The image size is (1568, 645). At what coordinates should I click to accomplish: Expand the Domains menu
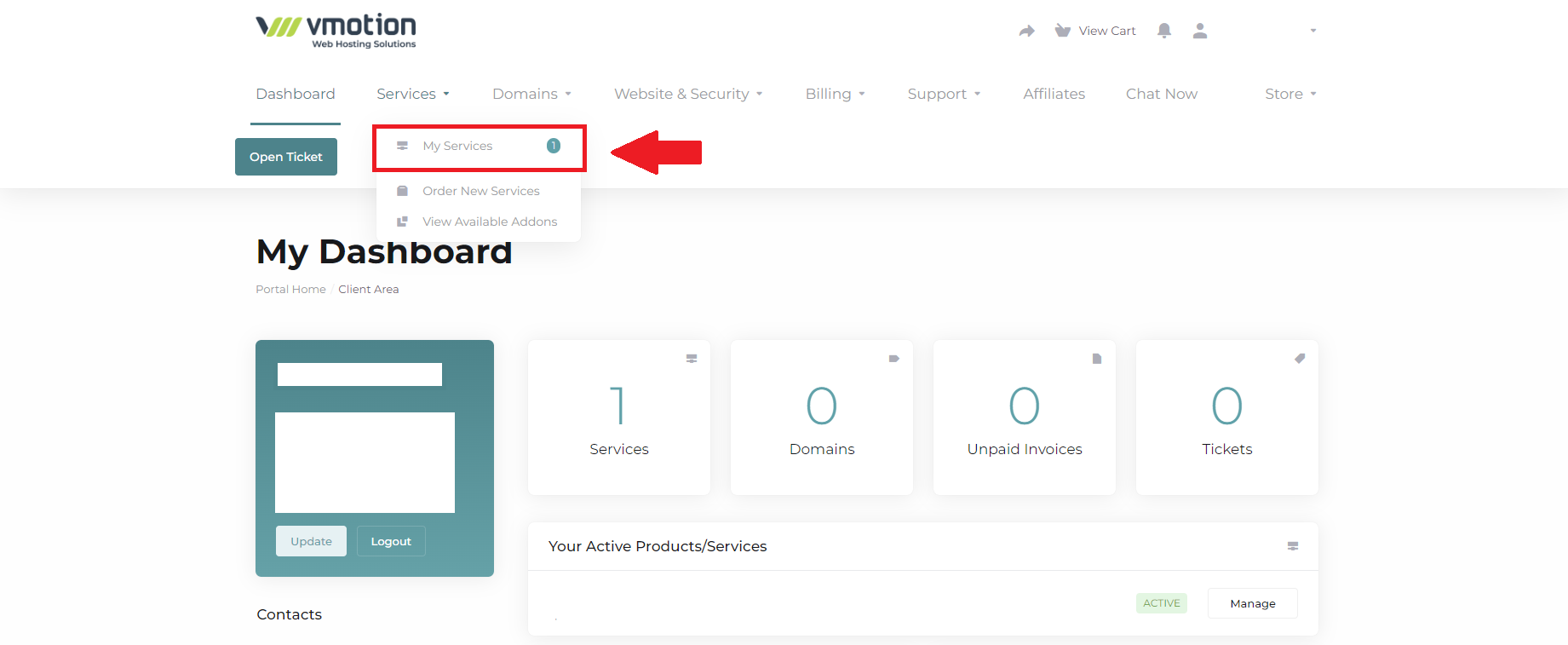[x=532, y=94]
